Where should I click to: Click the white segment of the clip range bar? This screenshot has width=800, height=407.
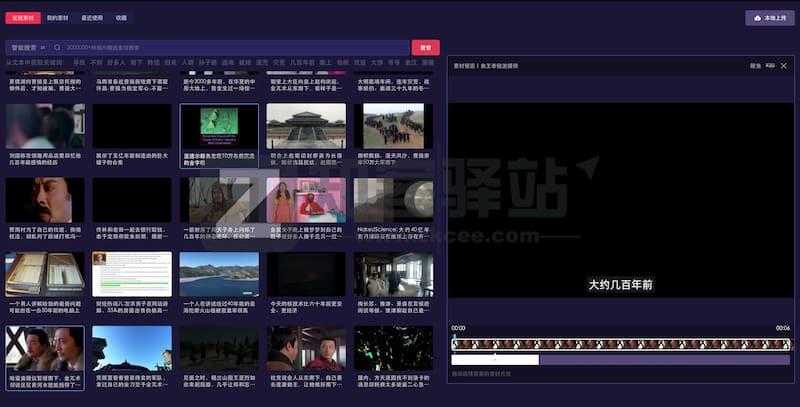pyautogui.click(x=495, y=360)
